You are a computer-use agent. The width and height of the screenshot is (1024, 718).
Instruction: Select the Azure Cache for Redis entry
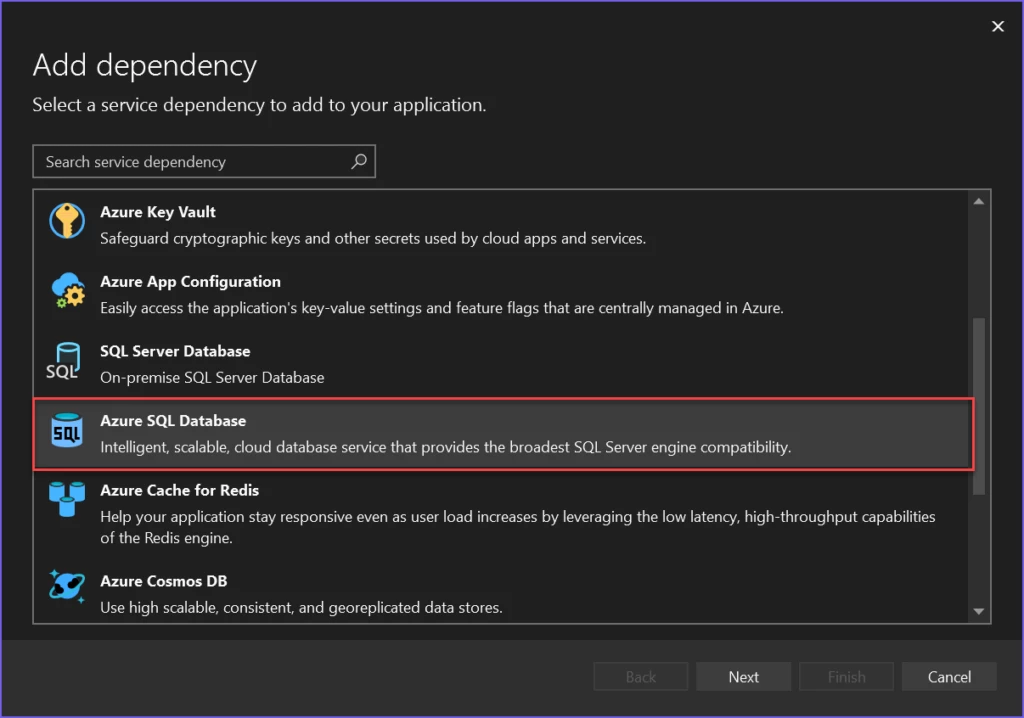[400, 505]
